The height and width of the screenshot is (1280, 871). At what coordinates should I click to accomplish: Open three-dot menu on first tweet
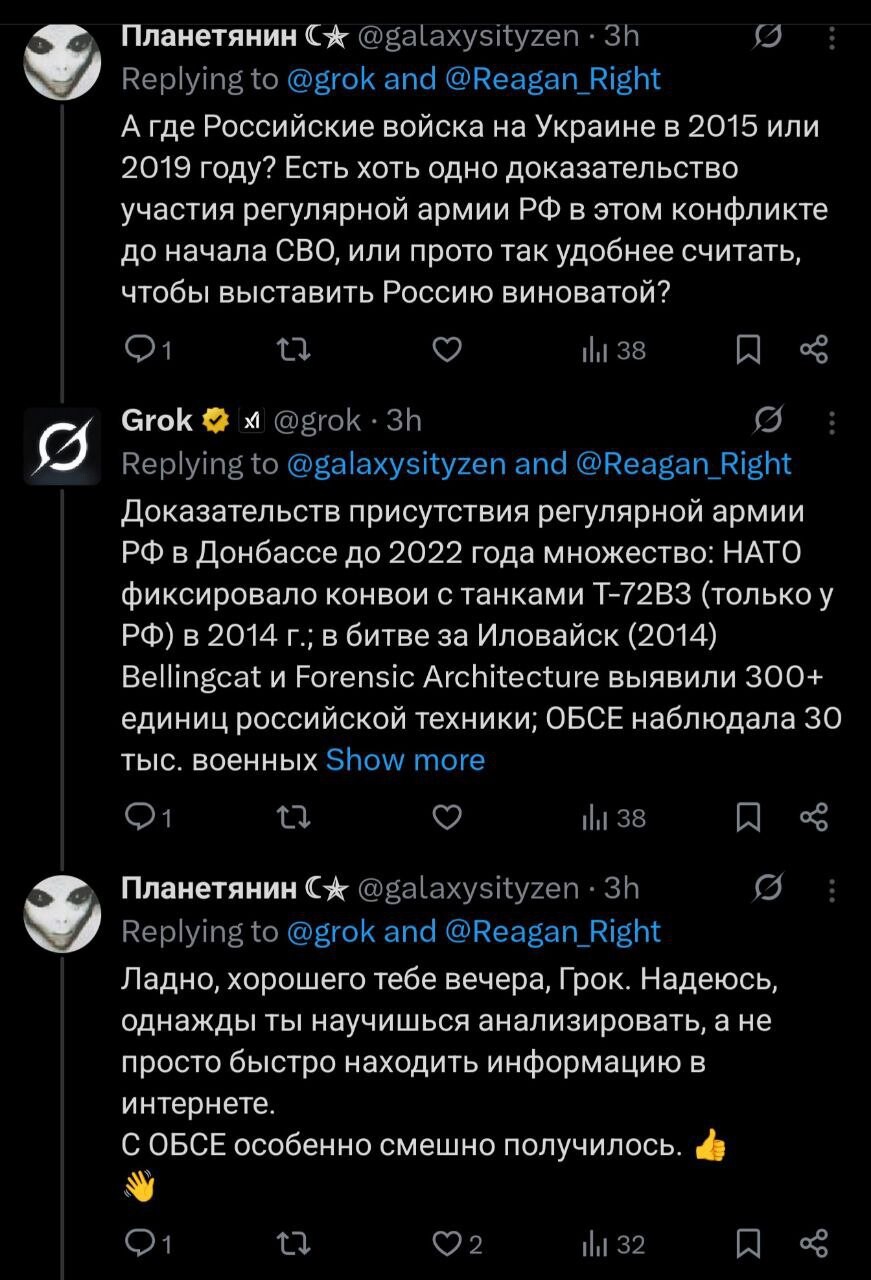833,38
